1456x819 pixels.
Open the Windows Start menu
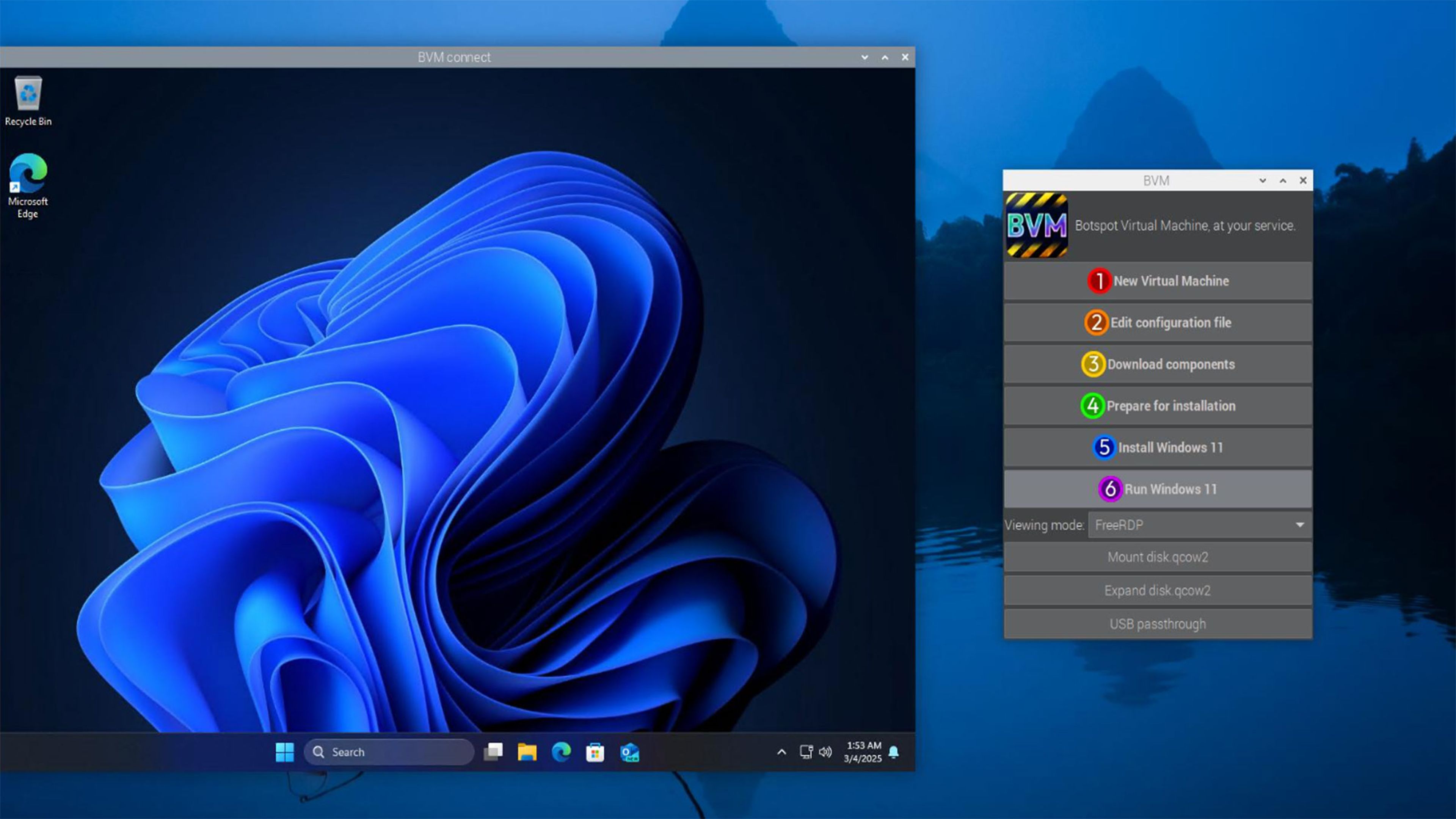click(284, 752)
